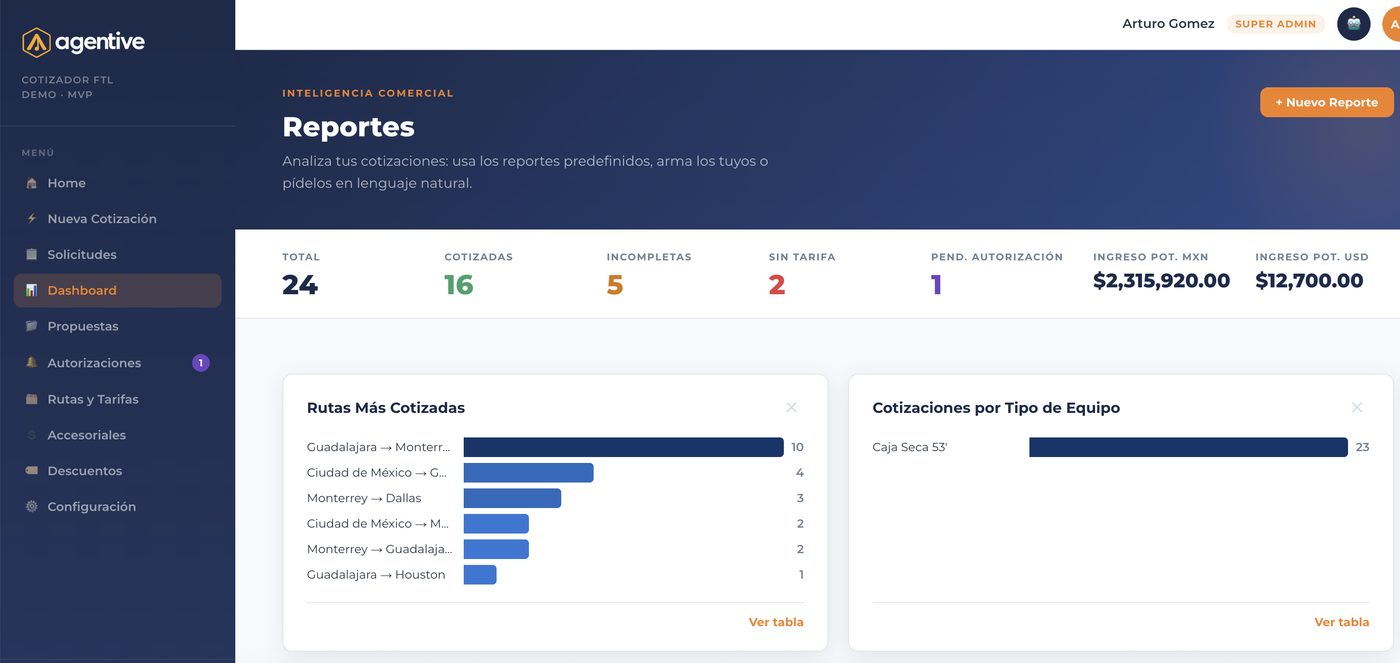This screenshot has width=1400, height=663.
Task: Click the Accesoriales dollar icon
Action: [x=31, y=435]
